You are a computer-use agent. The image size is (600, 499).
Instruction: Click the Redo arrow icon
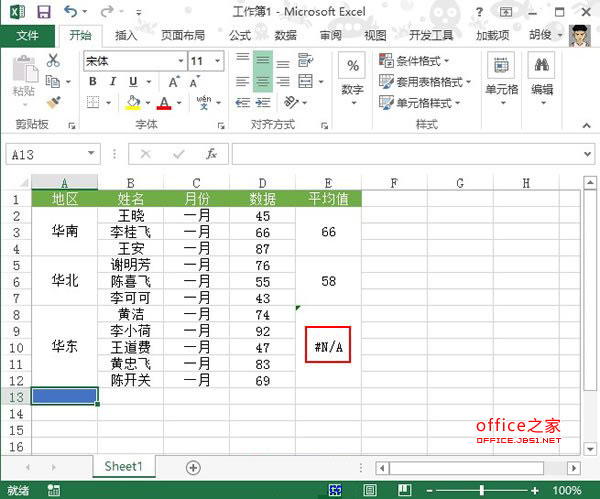pos(107,12)
